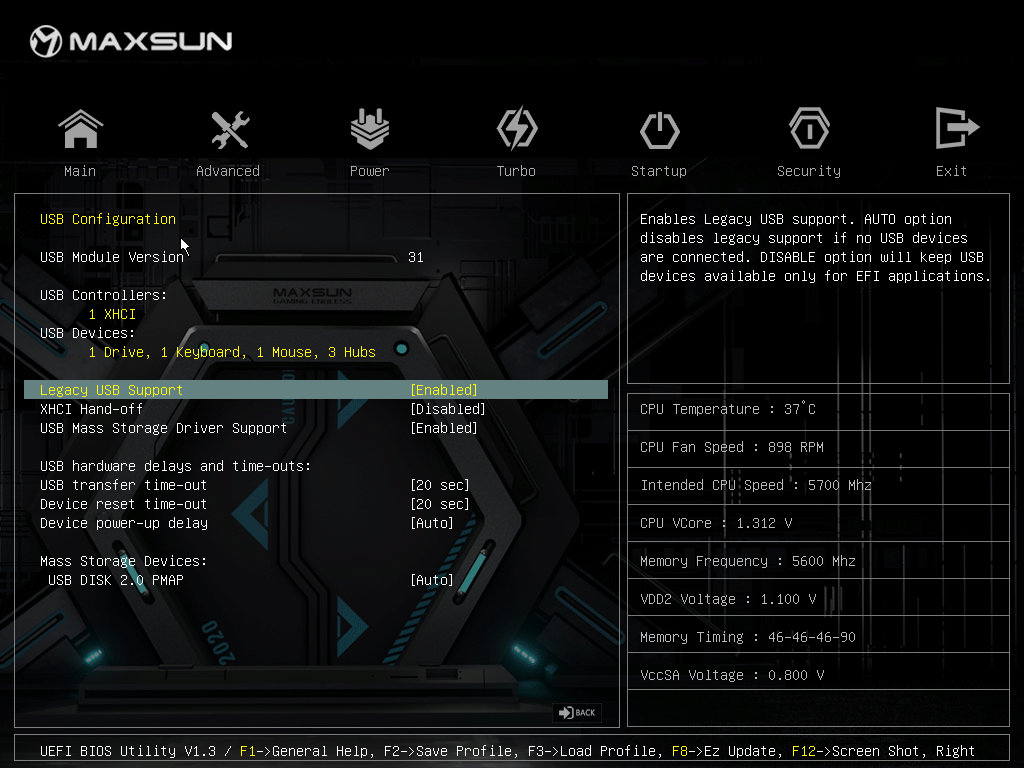Viewport: 1024px width, 768px height.
Task: Select the XHCI Hand-off row label
Action: (x=91, y=409)
